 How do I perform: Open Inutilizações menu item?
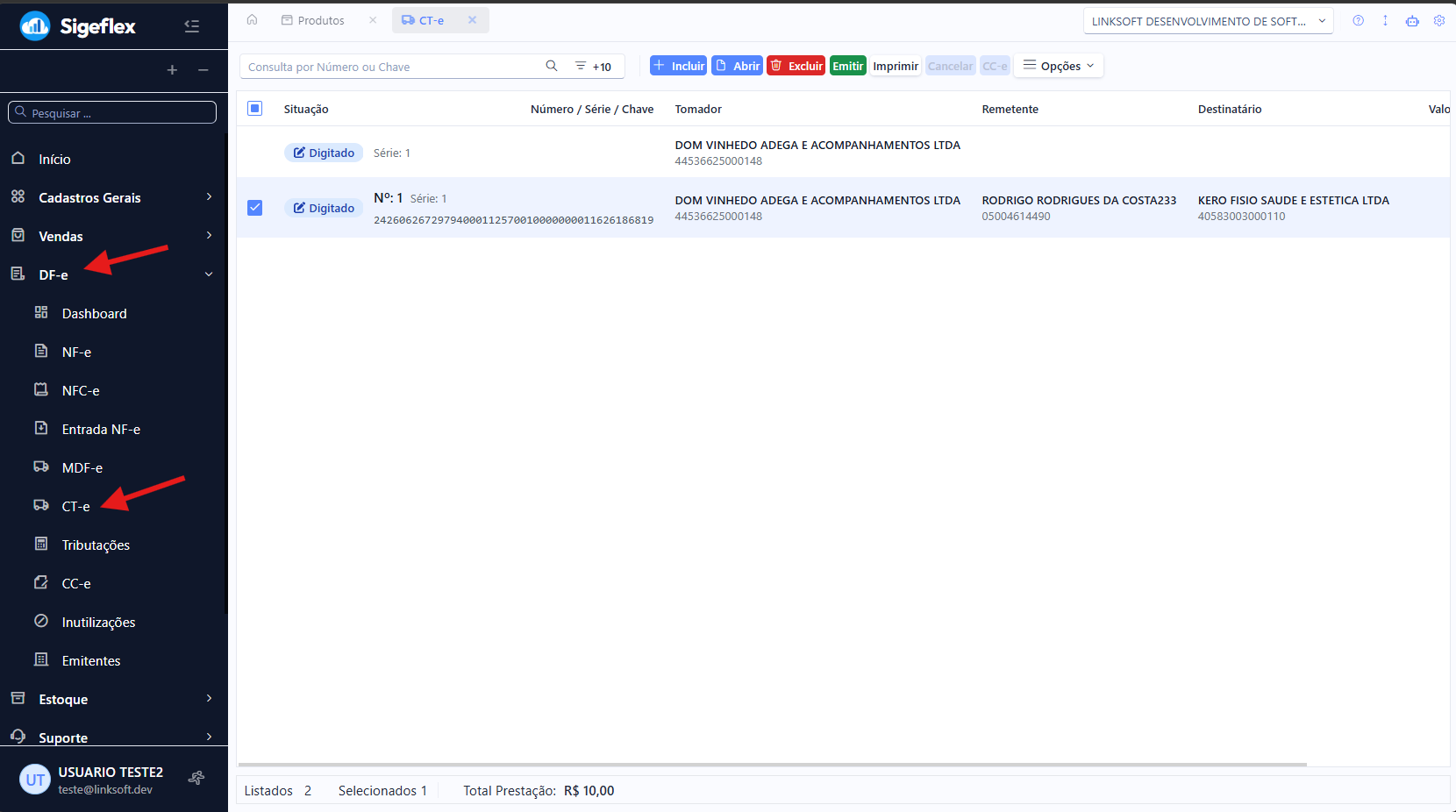98,622
